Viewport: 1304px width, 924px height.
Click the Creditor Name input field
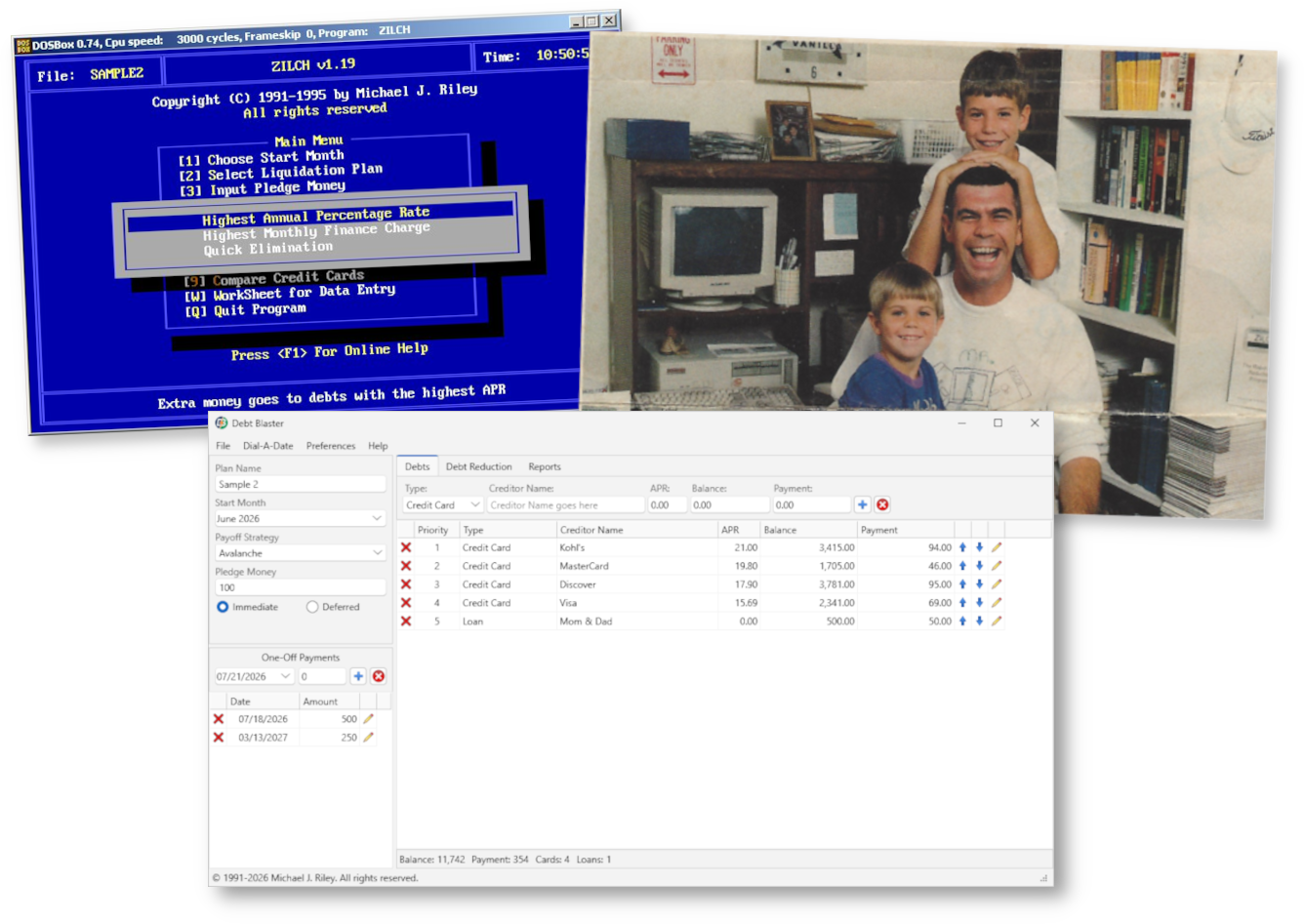(x=566, y=505)
